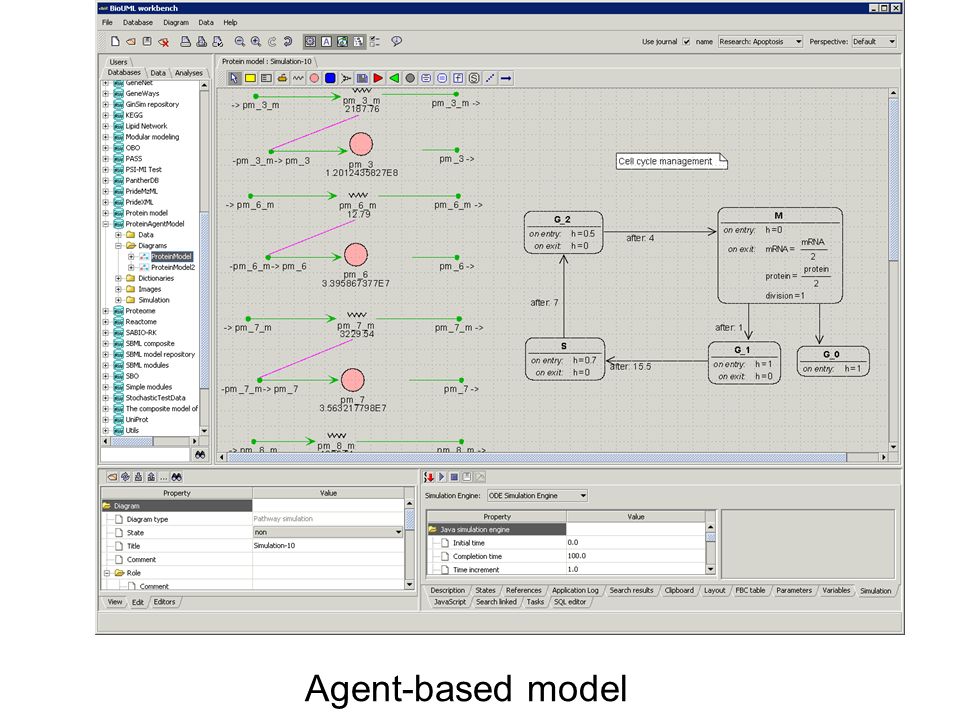Select the SBML model repository item
Screen dimensions: 960x720
160,354
